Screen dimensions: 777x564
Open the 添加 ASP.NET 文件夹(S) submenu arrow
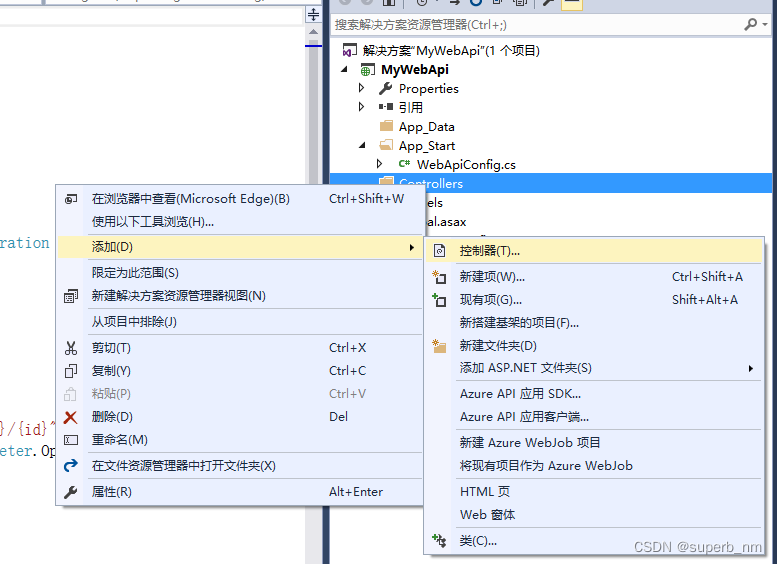pos(751,368)
